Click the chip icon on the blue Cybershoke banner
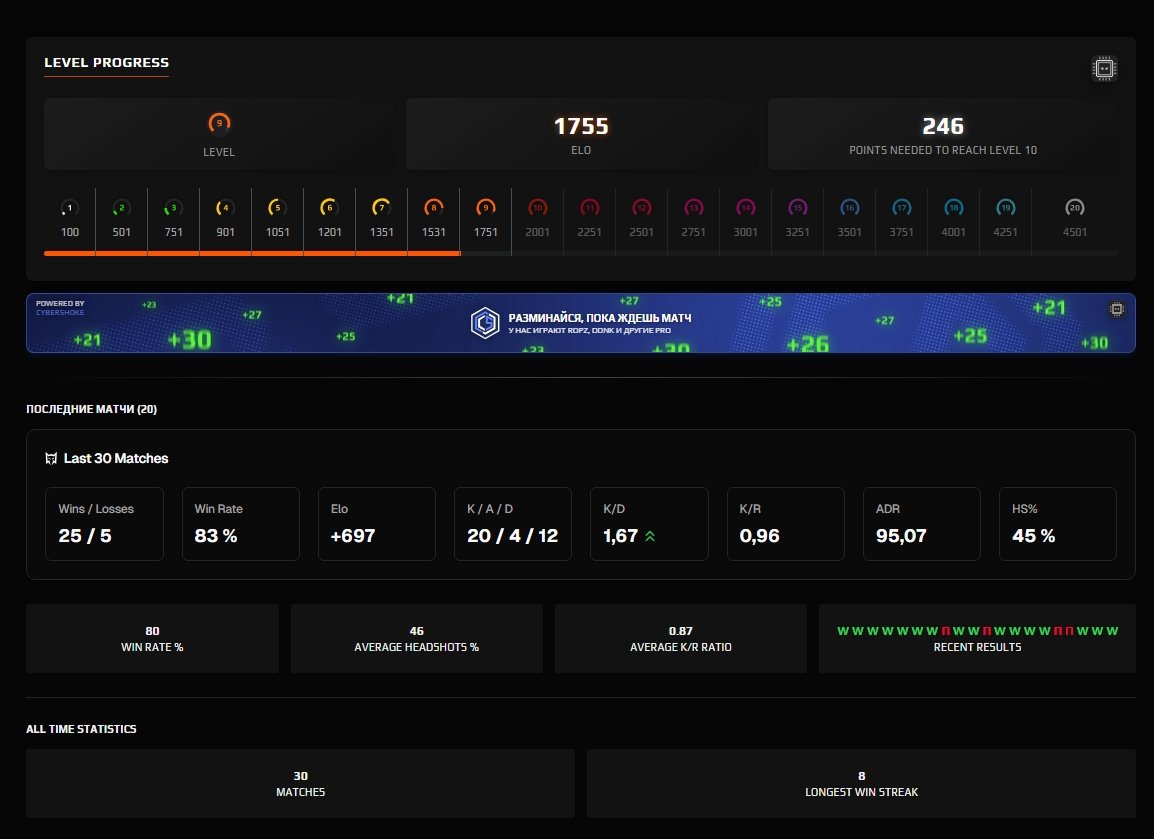The height and width of the screenshot is (839, 1154). point(1115,310)
